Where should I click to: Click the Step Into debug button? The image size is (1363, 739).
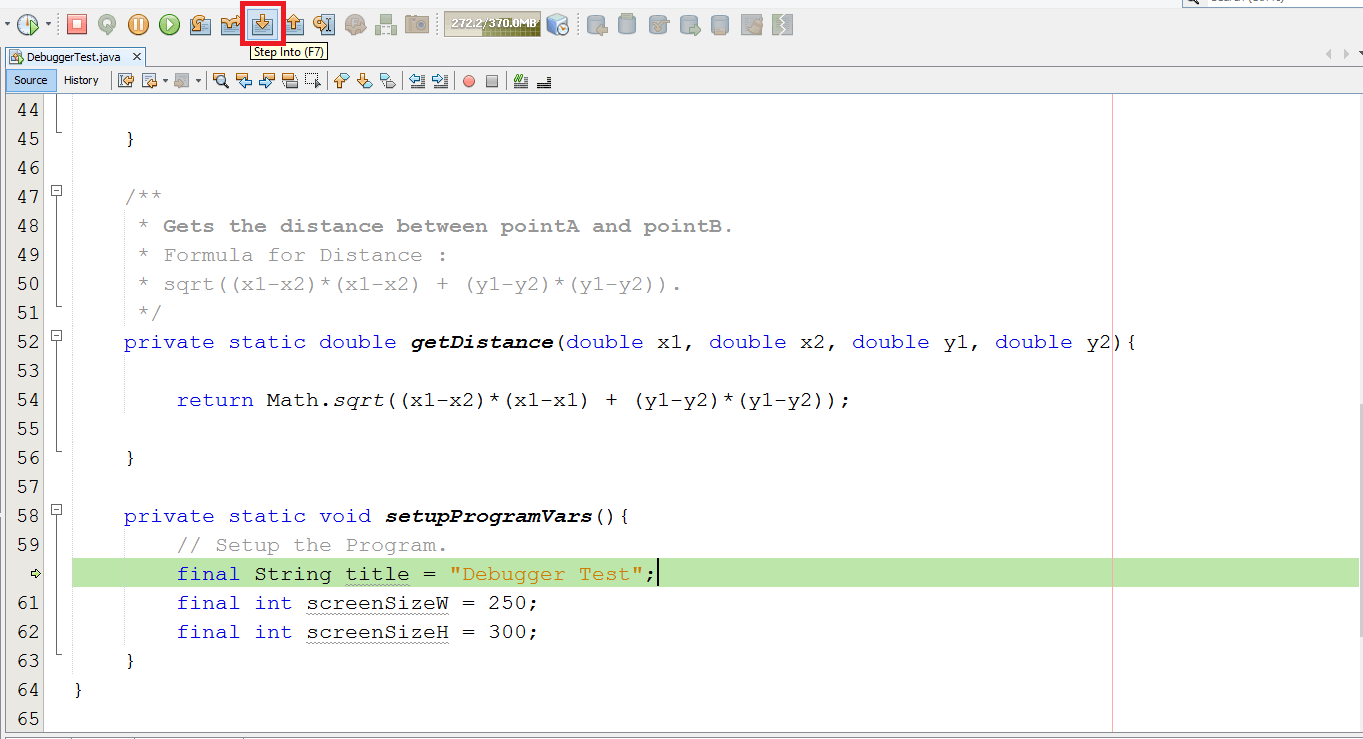263,24
